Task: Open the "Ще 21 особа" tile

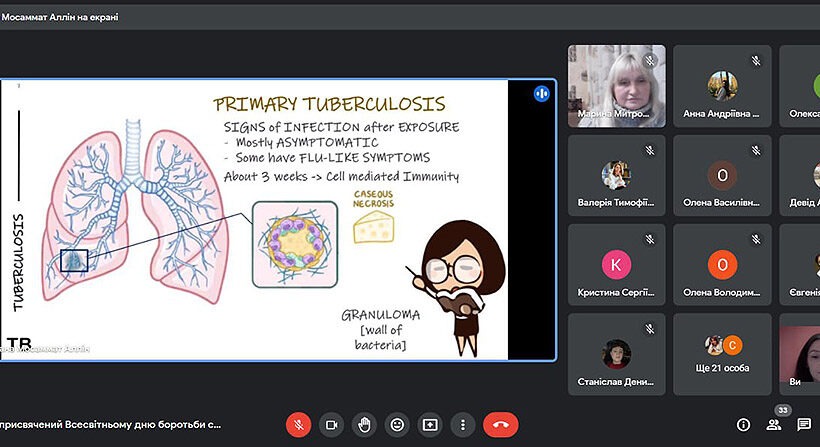Action: (x=722, y=354)
